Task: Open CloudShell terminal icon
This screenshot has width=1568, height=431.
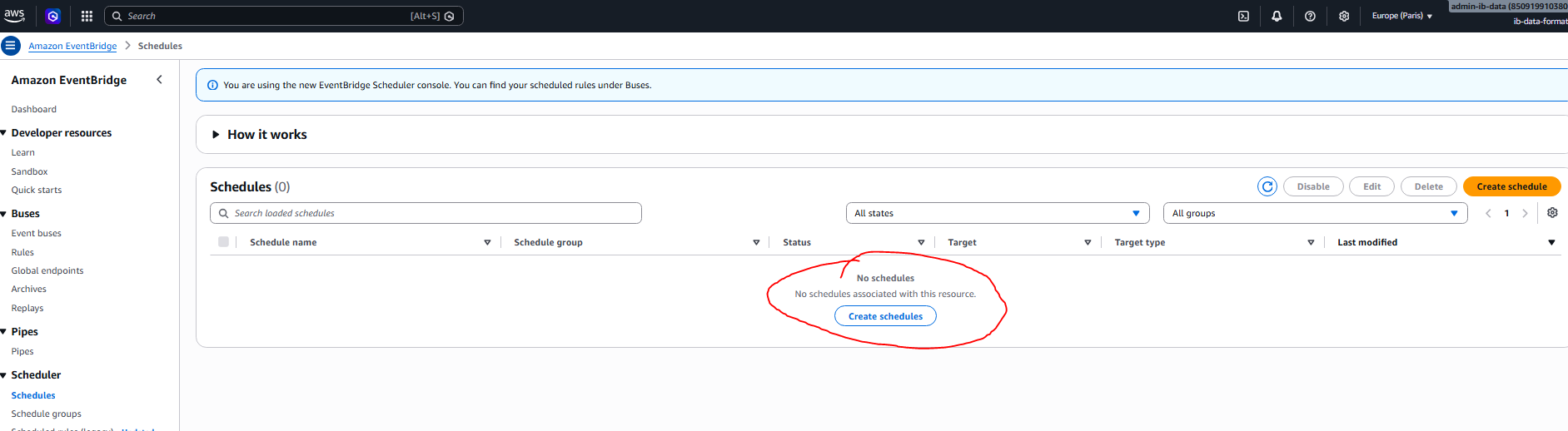Action: point(1243,16)
